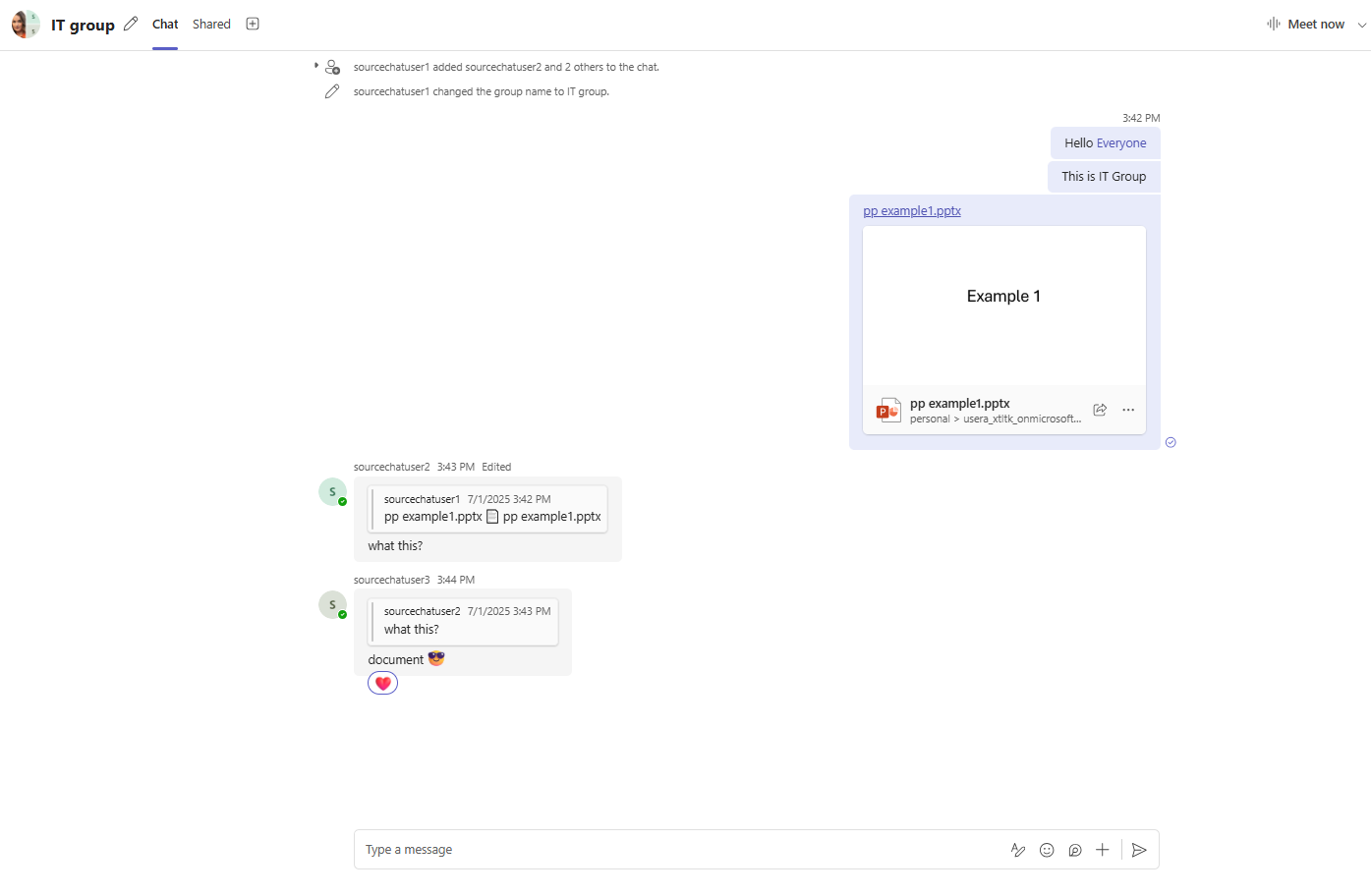The width and height of the screenshot is (1371, 896).
Task: Switch to the Shared tab
Action: click(211, 24)
